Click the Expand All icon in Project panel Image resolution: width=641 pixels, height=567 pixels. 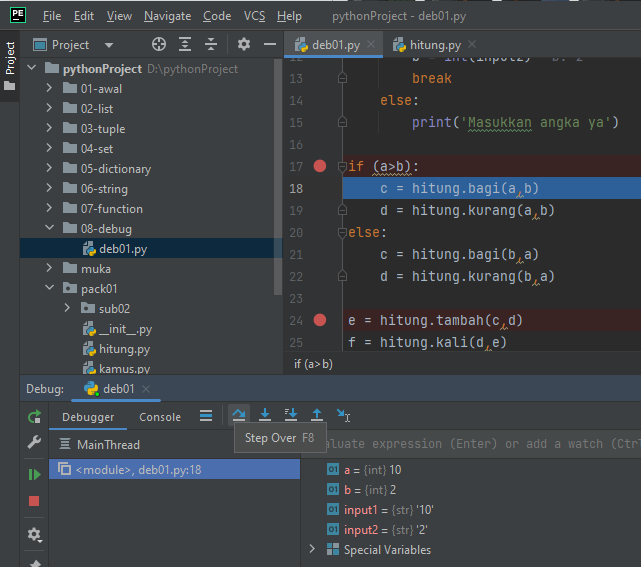[185, 44]
